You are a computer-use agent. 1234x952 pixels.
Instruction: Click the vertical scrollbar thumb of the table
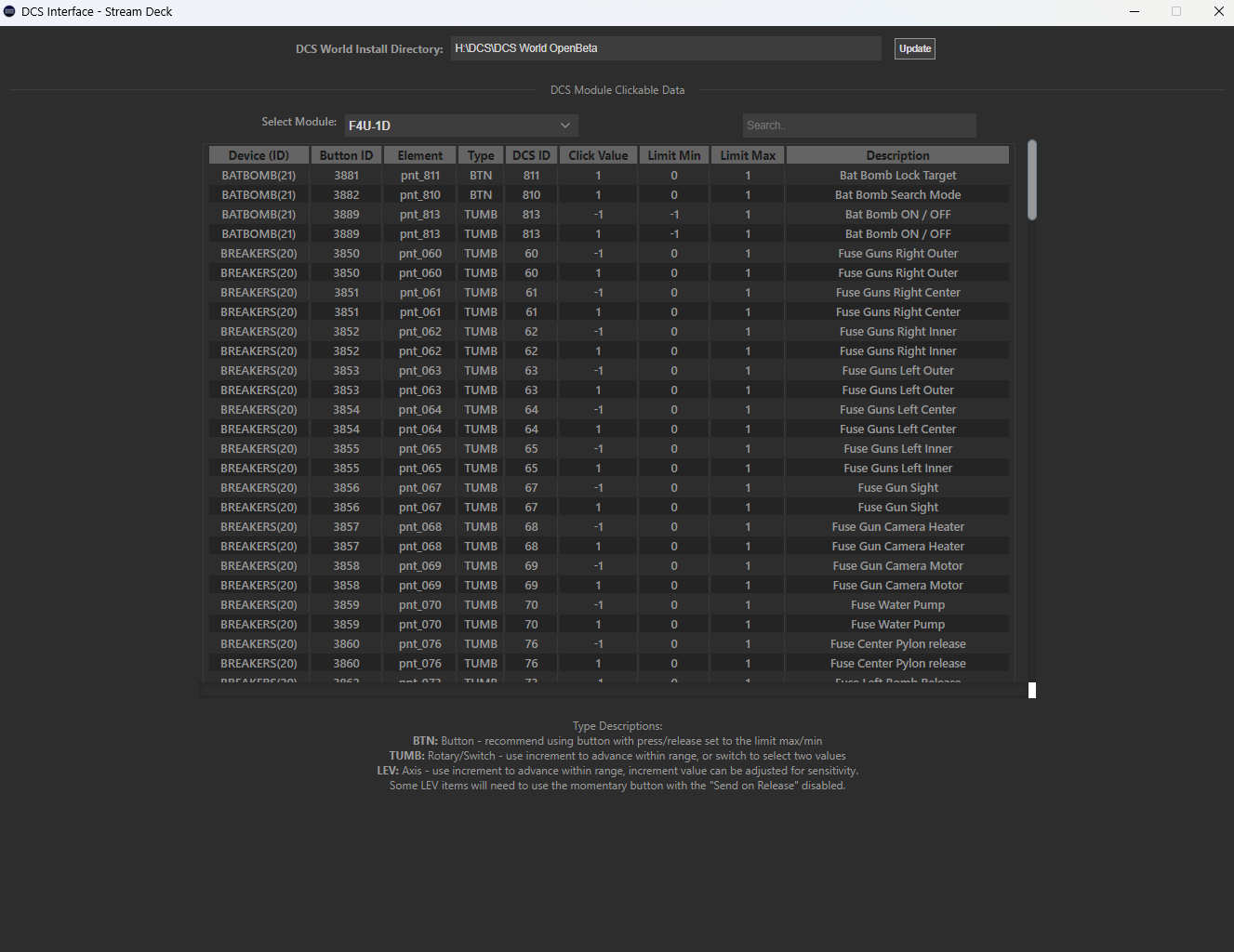[1032, 180]
